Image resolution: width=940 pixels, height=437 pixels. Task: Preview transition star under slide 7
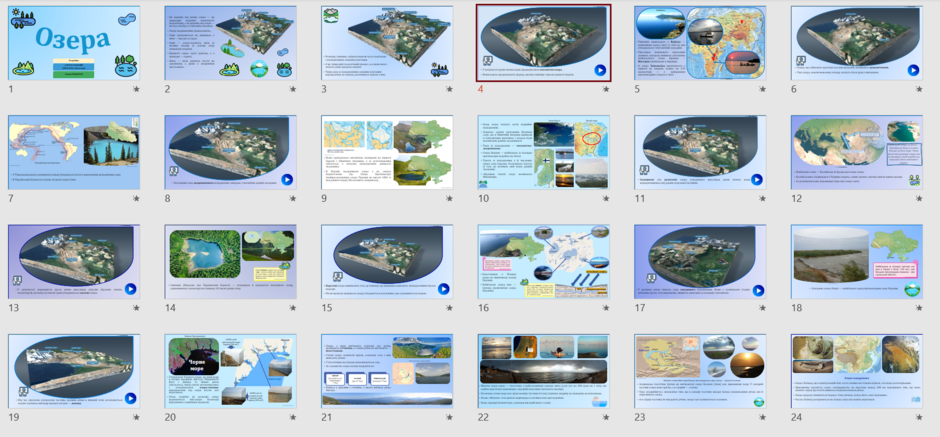click(136, 198)
